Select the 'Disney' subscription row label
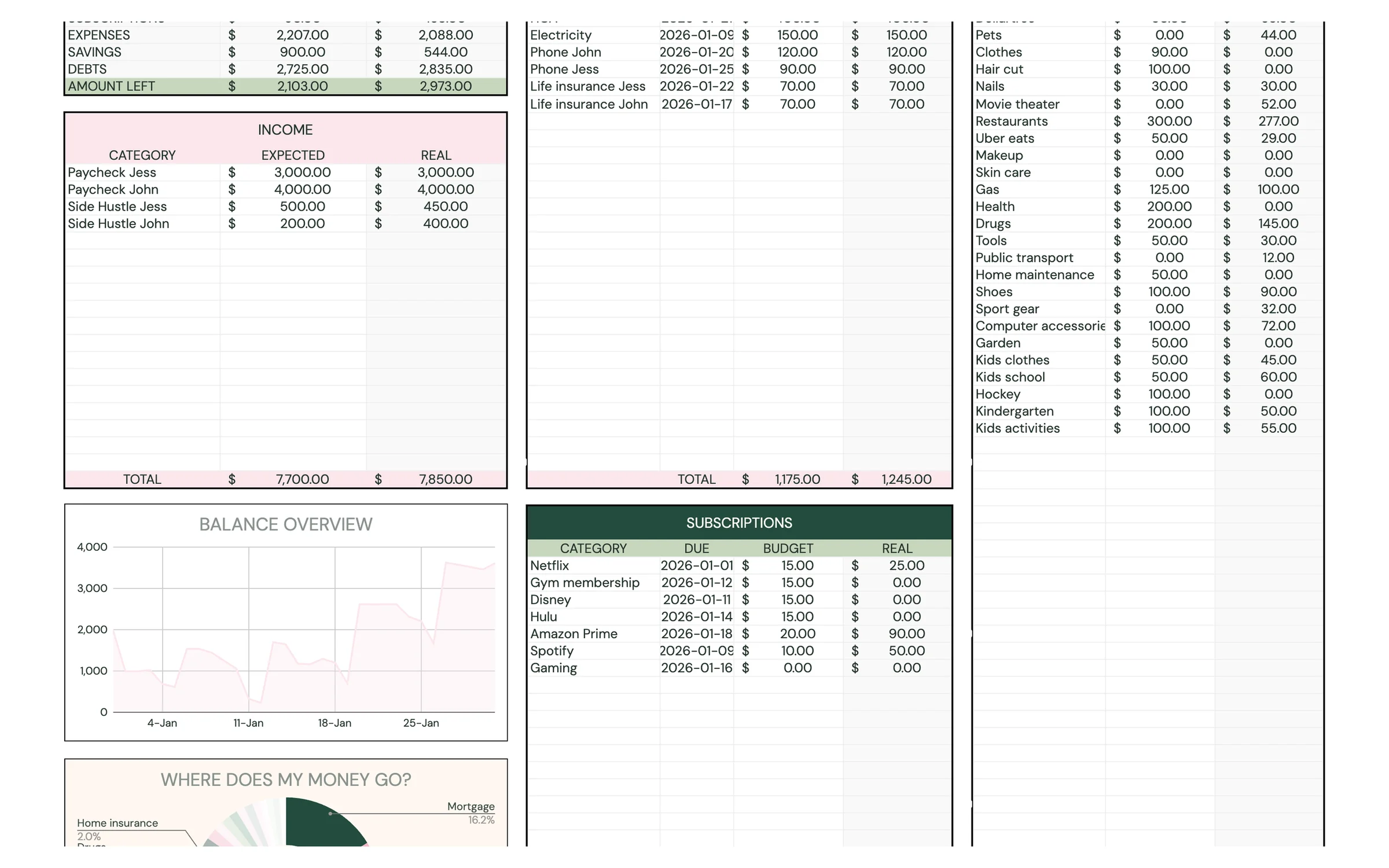Image resolution: width=1389 pixels, height=868 pixels. (x=550, y=599)
